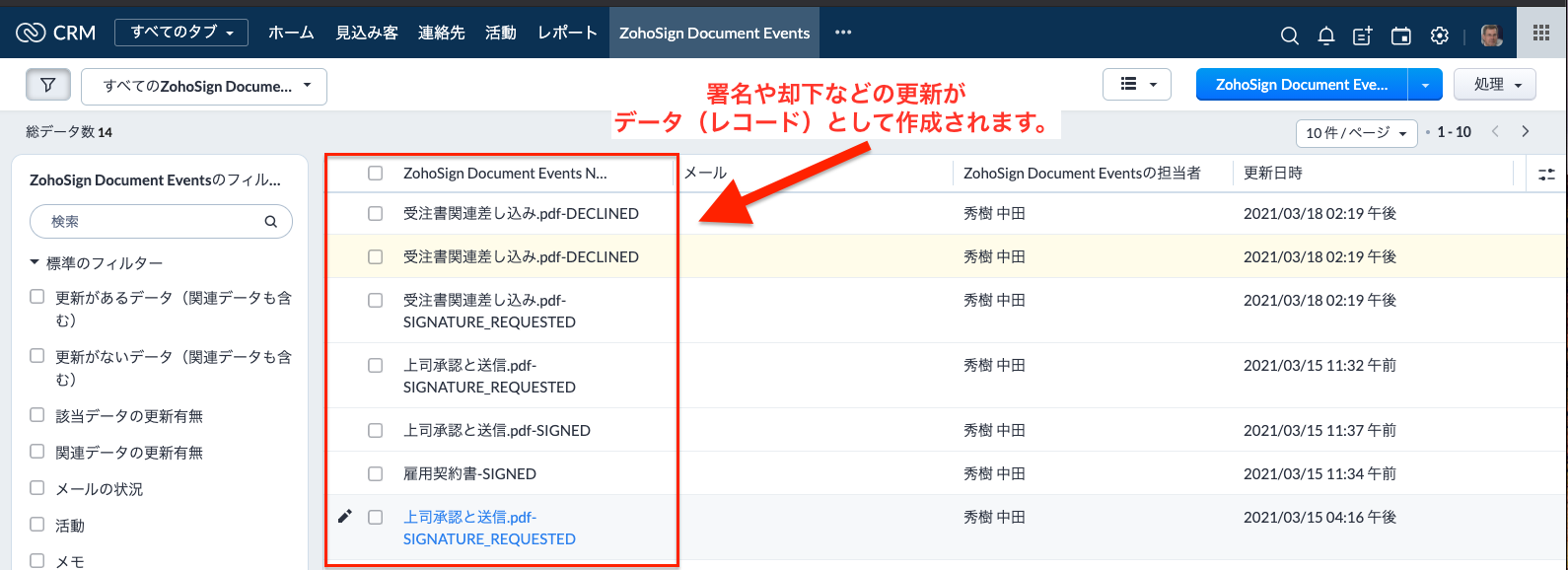Open the notifications bell icon
The height and width of the screenshot is (570, 1568).
tap(1326, 36)
